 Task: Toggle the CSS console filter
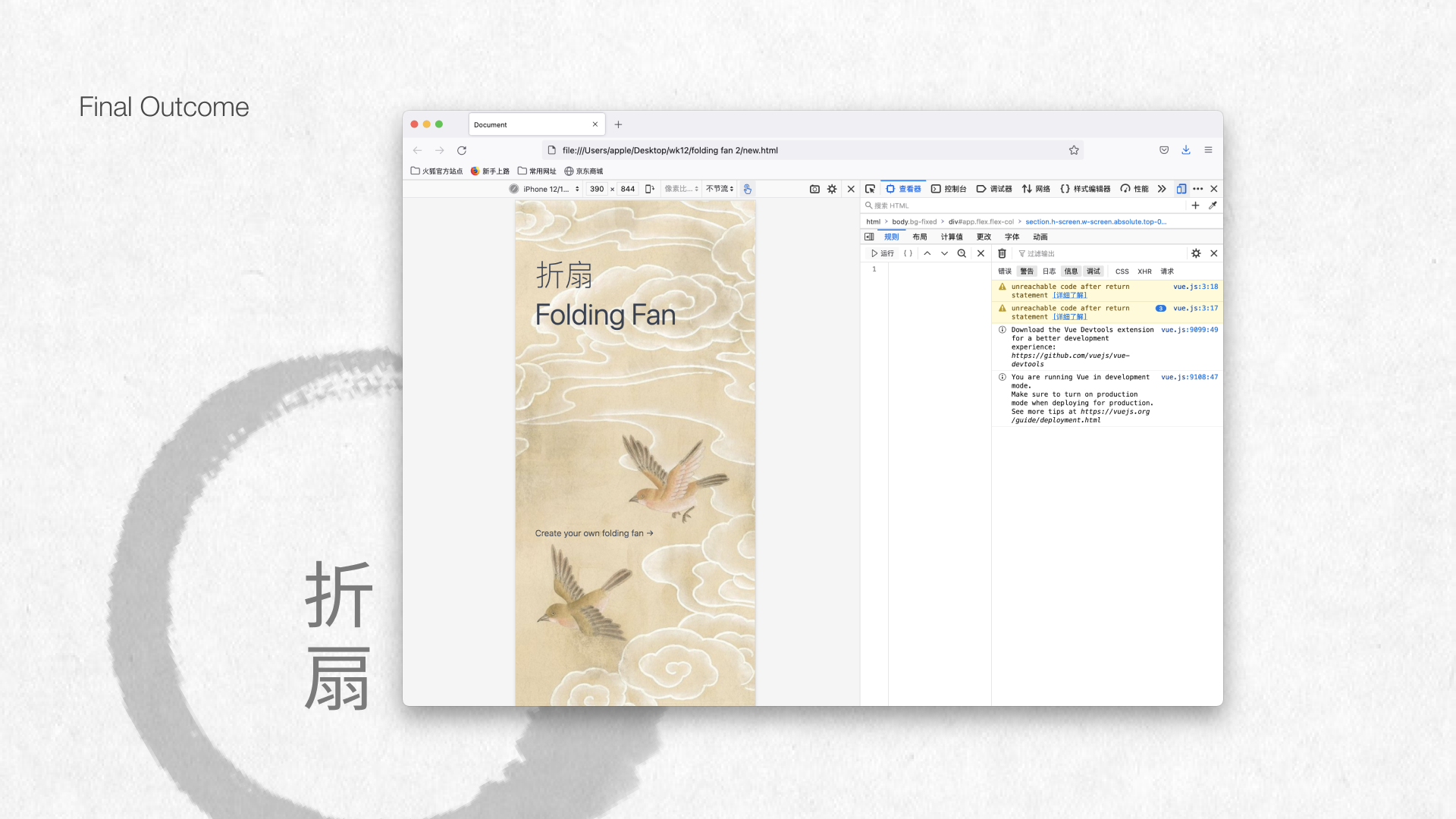[x=1122, y=271]
